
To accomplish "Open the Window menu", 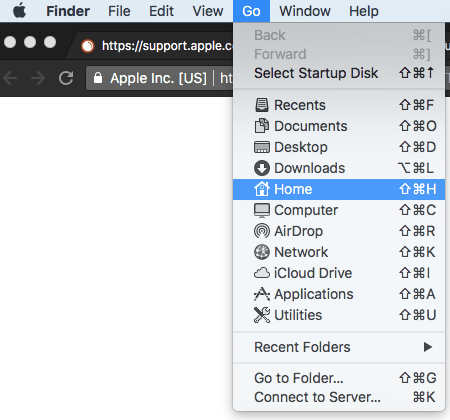I will [305, 11].
